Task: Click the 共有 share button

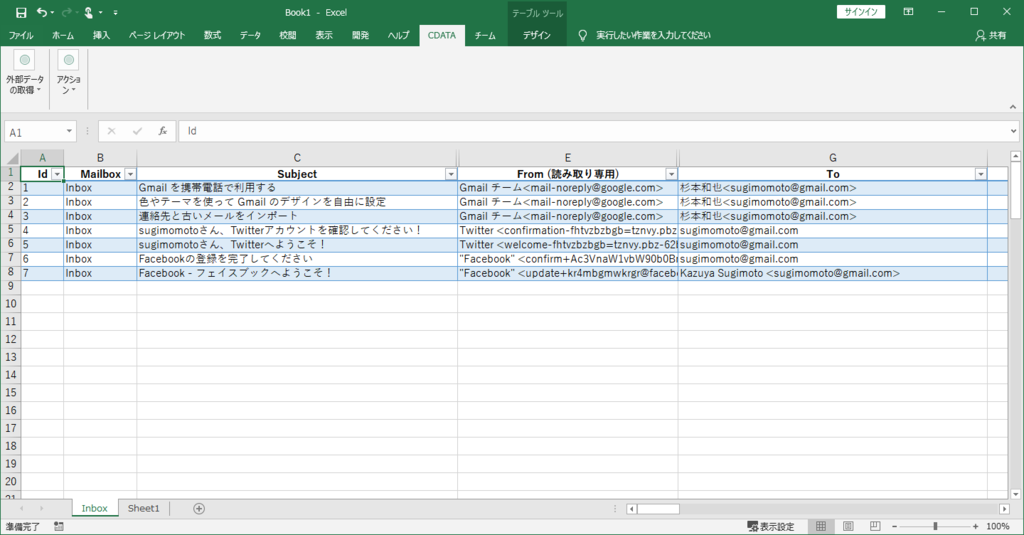Action: pyautogui.click(x=991, y=35)
